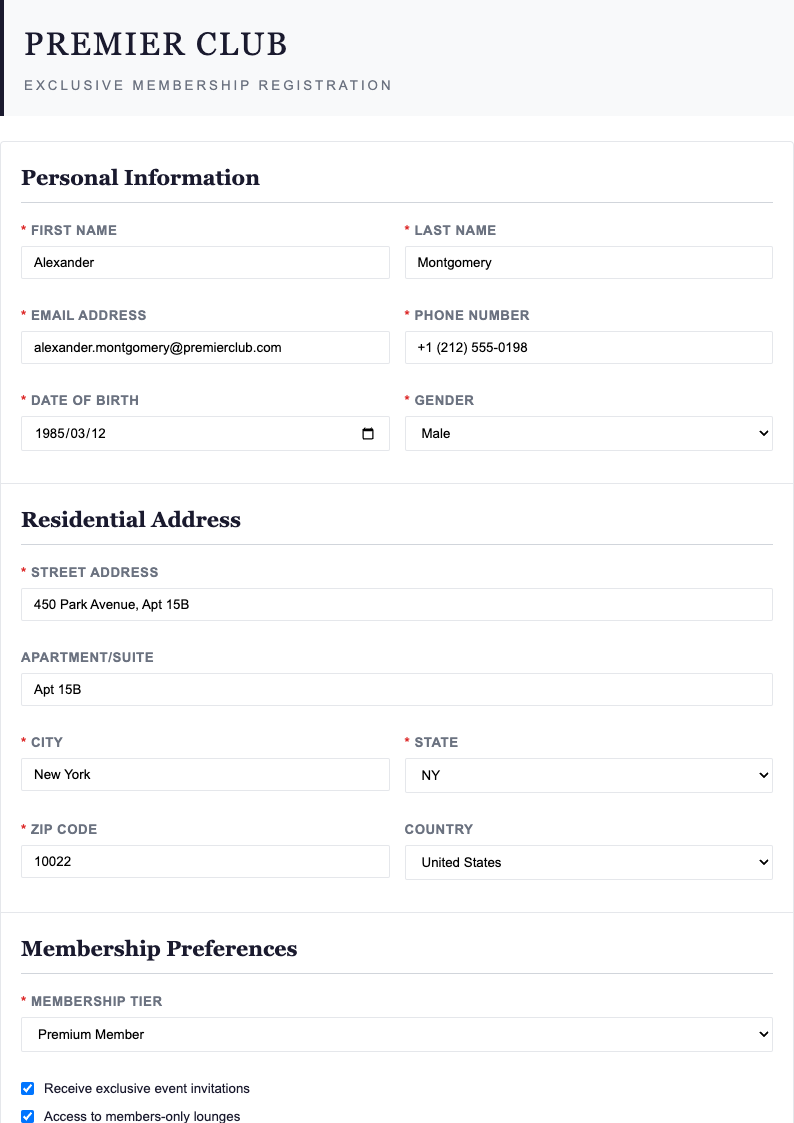Click the First Name input field
This screenshot has width=794, height=1123.
(205, 262)
